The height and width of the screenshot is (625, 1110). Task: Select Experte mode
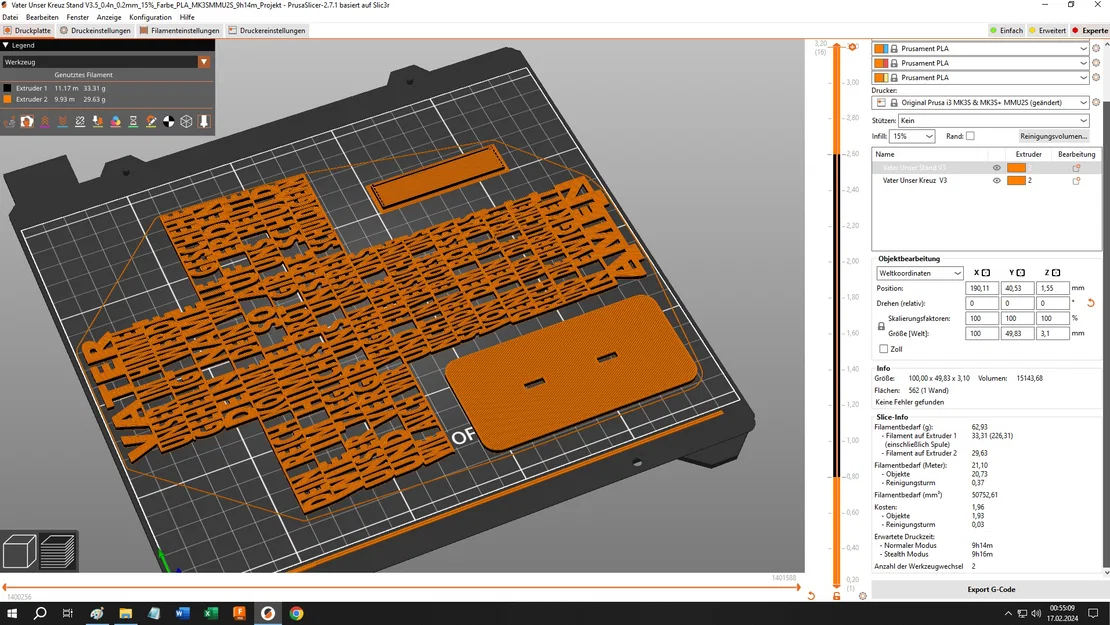1089,30
